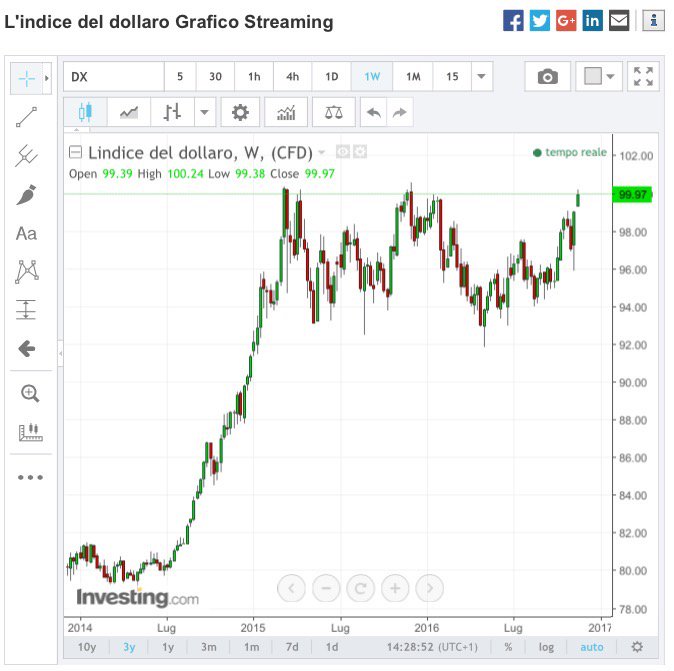This screenshot has width=674, height=671.
Task: Select the pitchfork tool
Action: point(27,155)
